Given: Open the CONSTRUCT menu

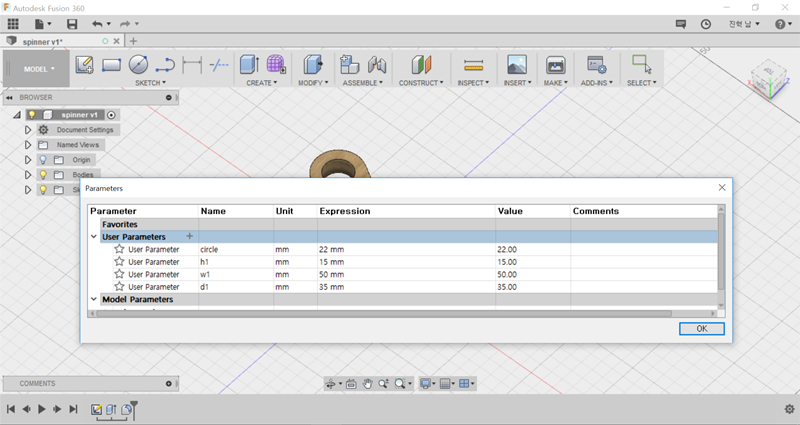Looking at the screenshot, I should [x=421, y=83].
